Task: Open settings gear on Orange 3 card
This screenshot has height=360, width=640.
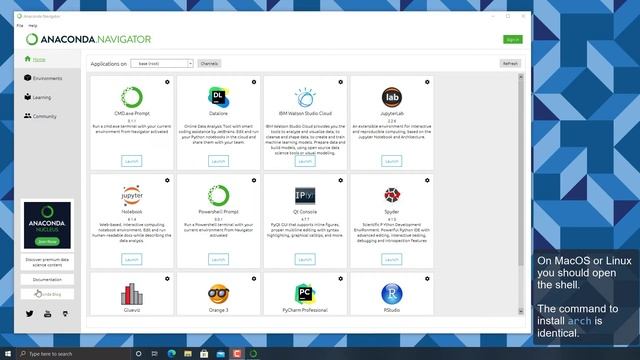Action: [x=254, y=279]
